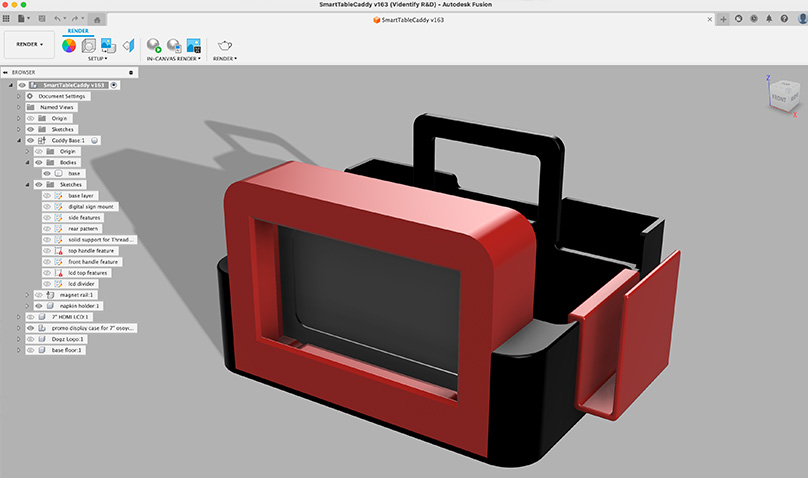The width and height of the screenshot is (808, 478).
Task: Toggle visibility of root SmartTableCaddy v163
Action: point(22,85)
